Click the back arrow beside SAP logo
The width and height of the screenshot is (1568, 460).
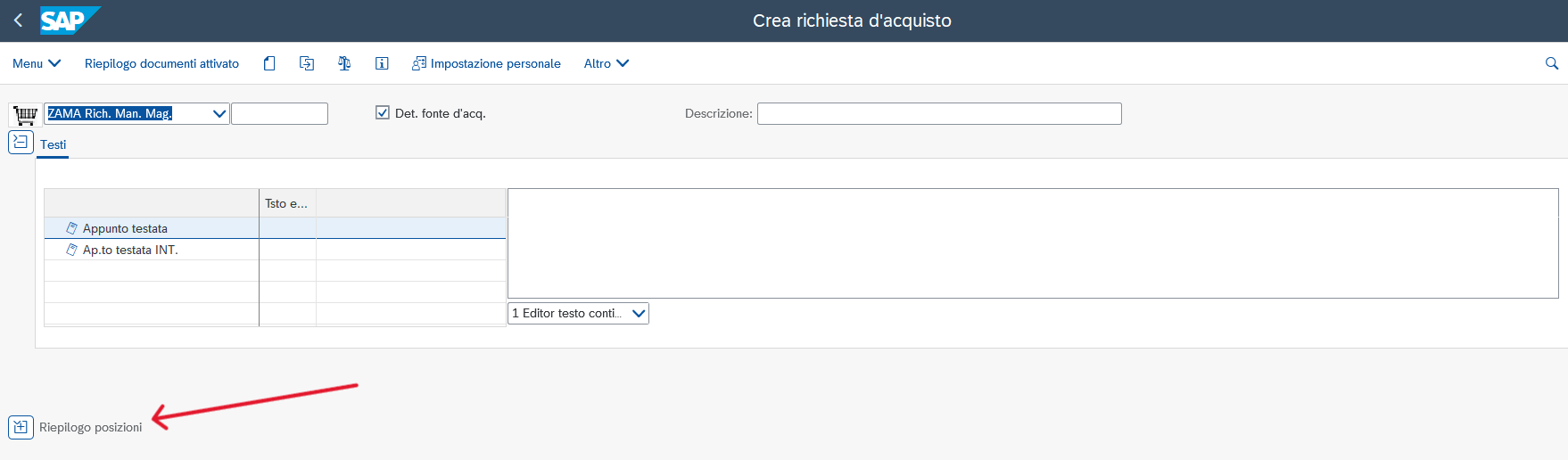pos(18,20)
